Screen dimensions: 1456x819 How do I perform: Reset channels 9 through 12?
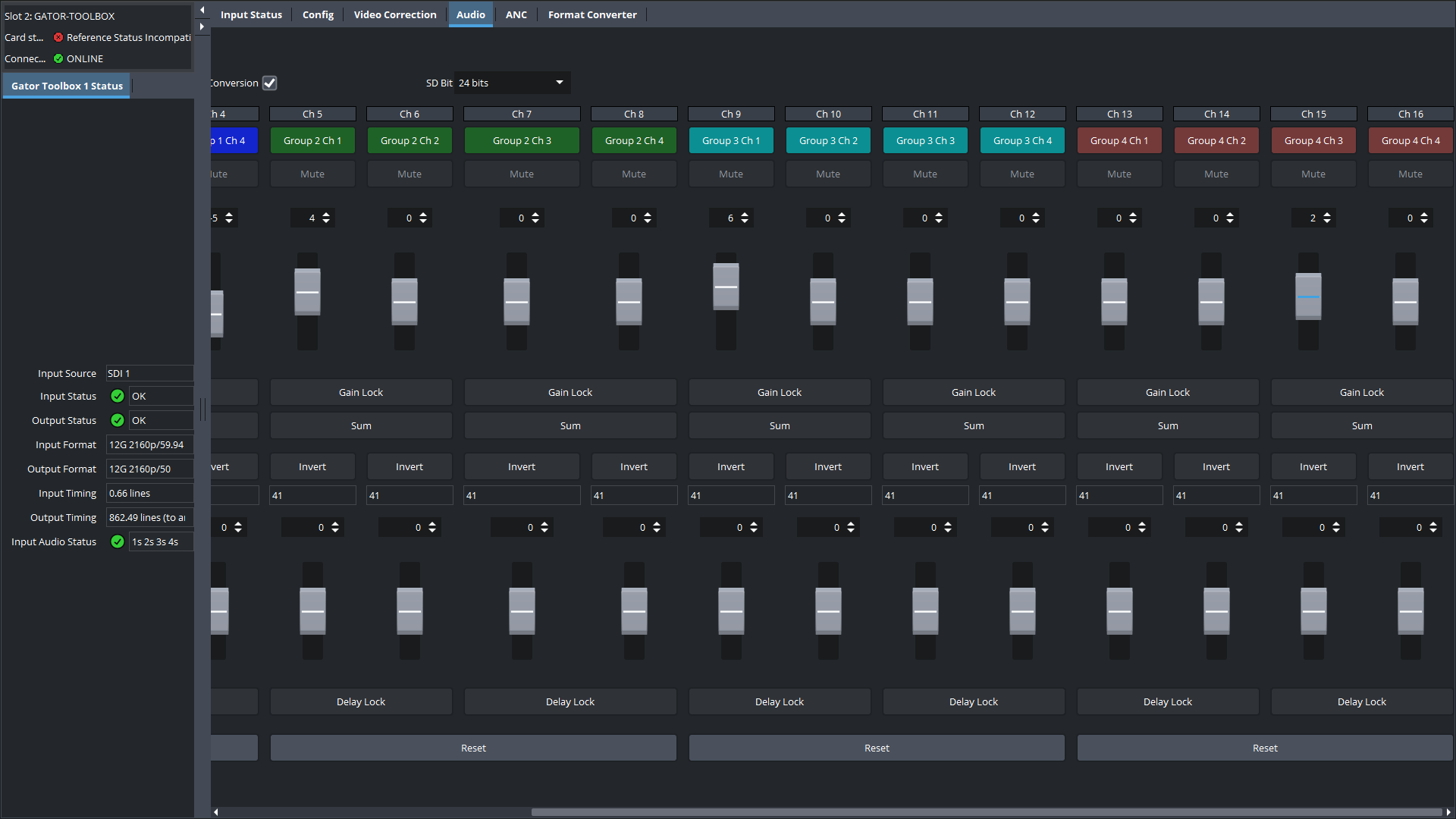[x=877, y=748]
